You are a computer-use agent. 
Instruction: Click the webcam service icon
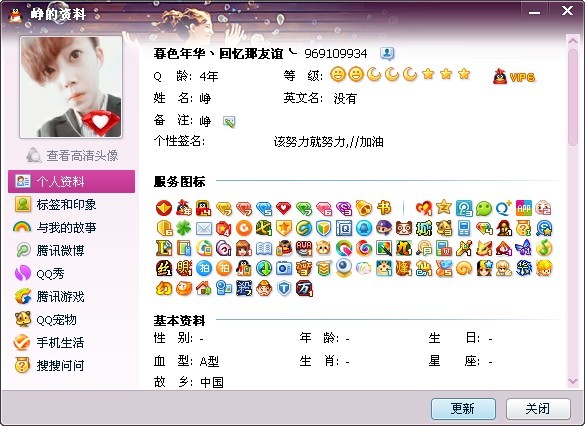[x=344, y=268]
